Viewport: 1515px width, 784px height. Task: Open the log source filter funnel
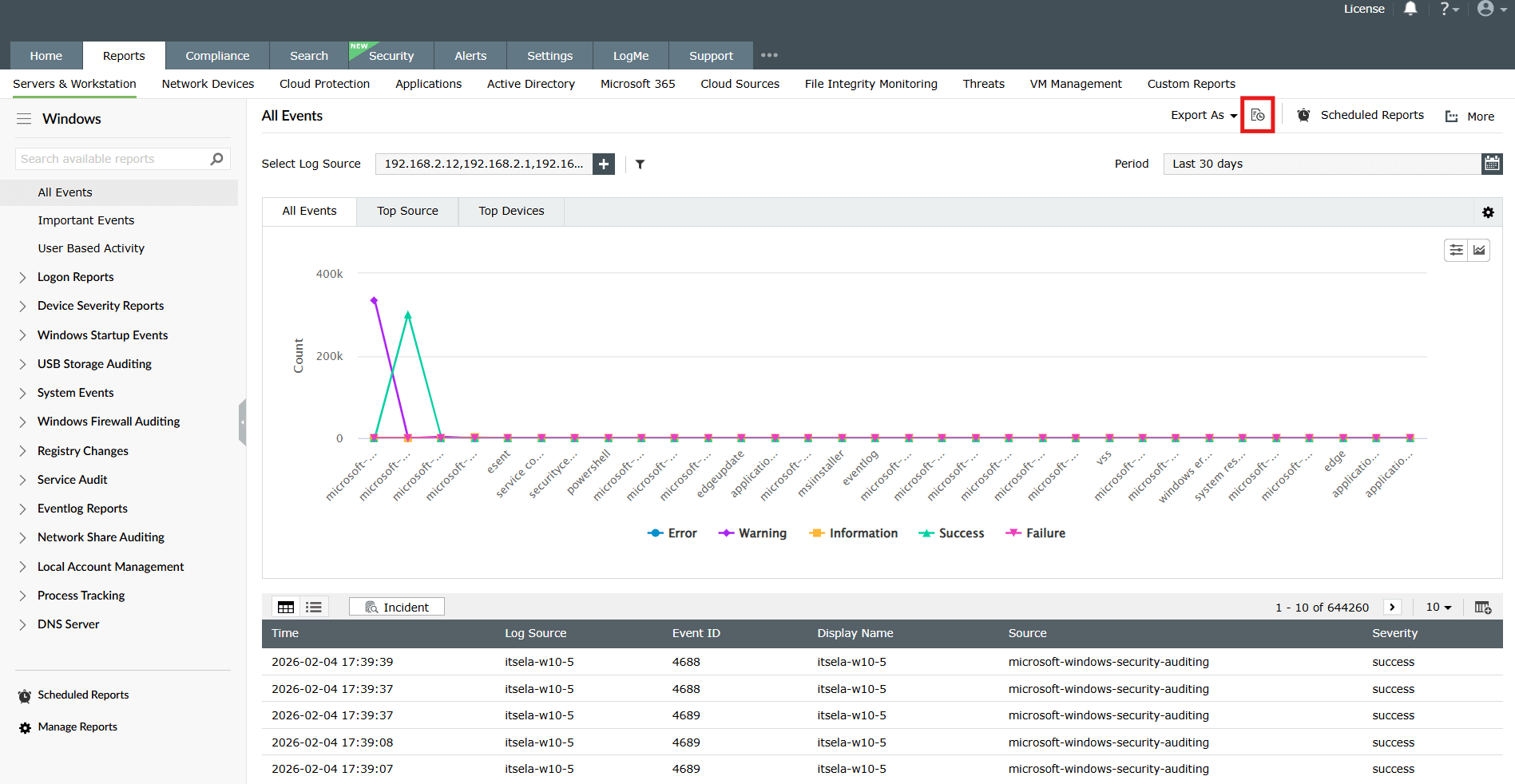coord(640,164)
